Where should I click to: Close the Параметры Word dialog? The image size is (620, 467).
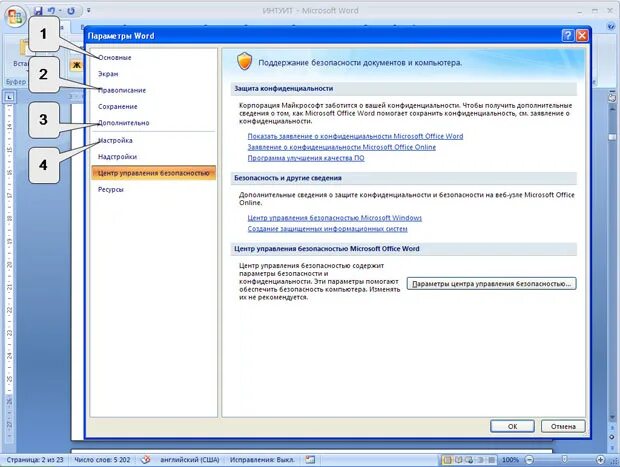tap(582, 36)
